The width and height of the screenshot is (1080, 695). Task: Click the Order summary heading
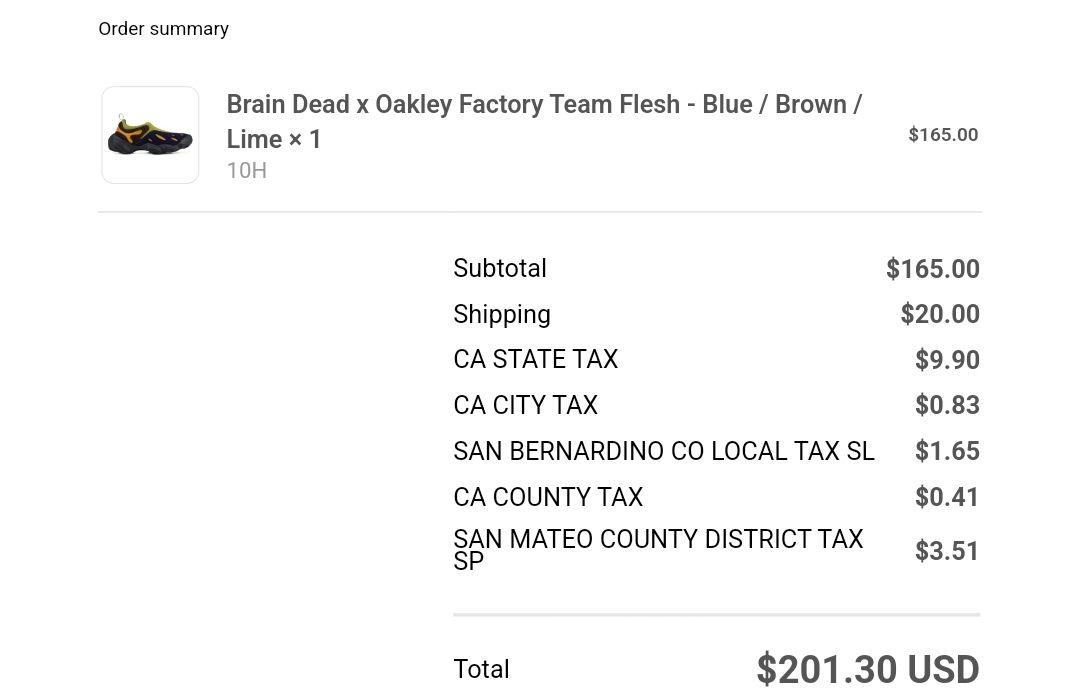tap(163, 29)
